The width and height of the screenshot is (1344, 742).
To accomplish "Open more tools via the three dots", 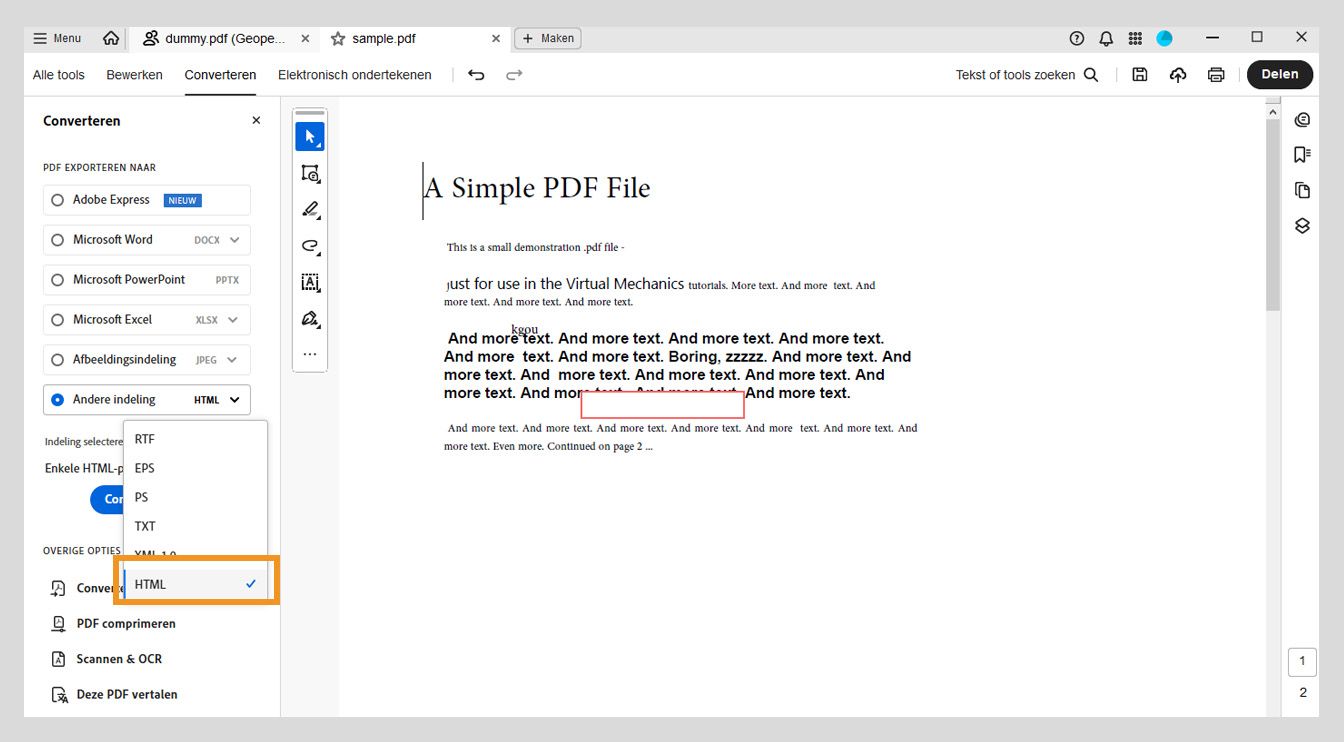I will 310,354.
